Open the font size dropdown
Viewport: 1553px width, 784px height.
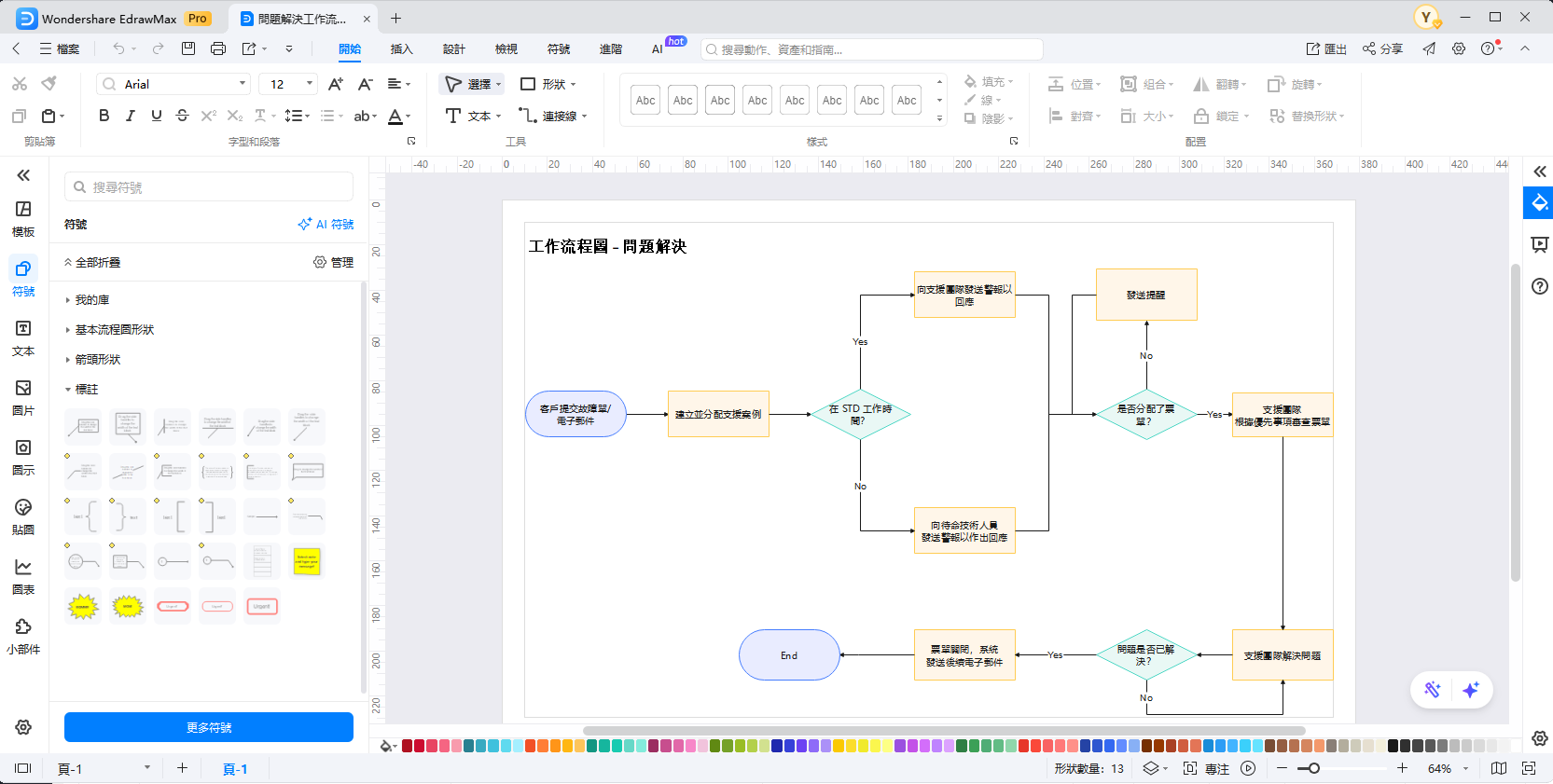310,84
